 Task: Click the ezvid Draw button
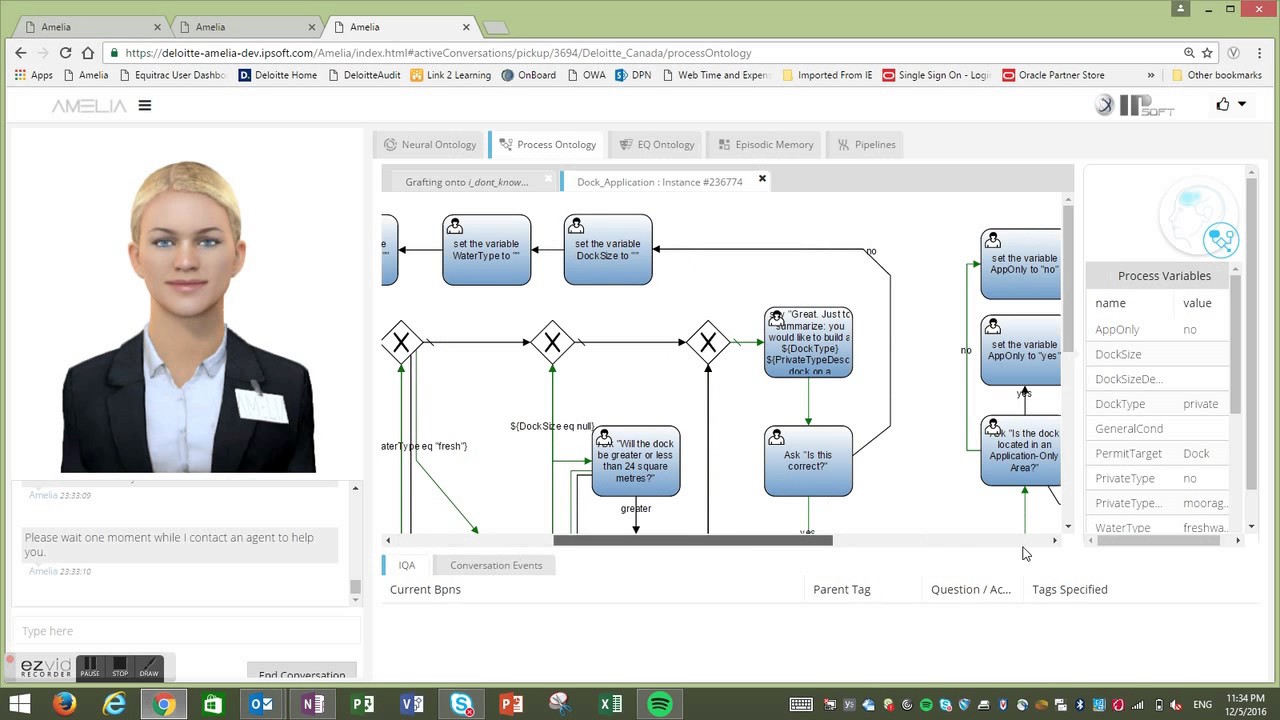pos(149,667)
